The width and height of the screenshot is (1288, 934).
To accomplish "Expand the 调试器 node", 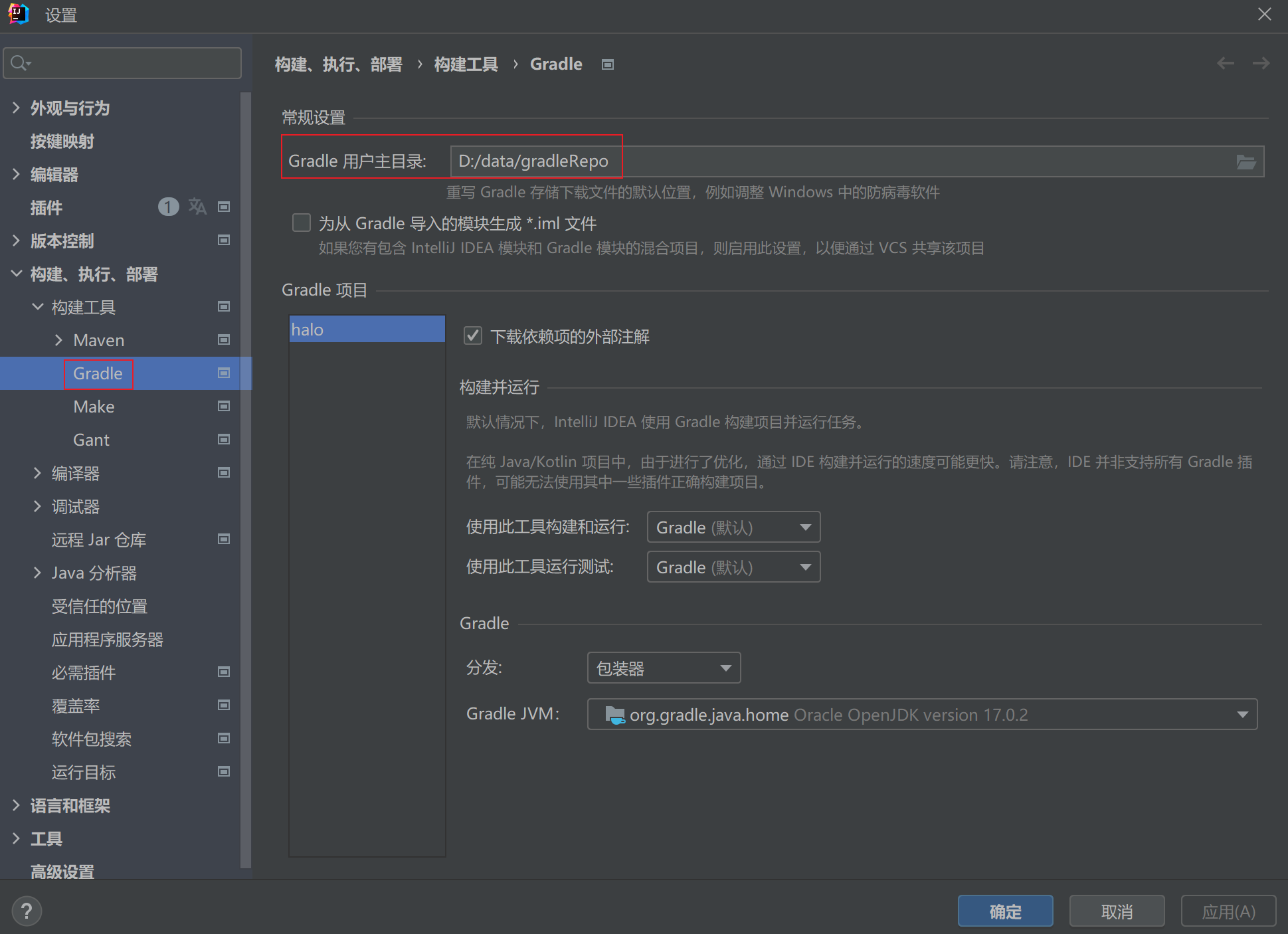I will (x=37, y=506).
